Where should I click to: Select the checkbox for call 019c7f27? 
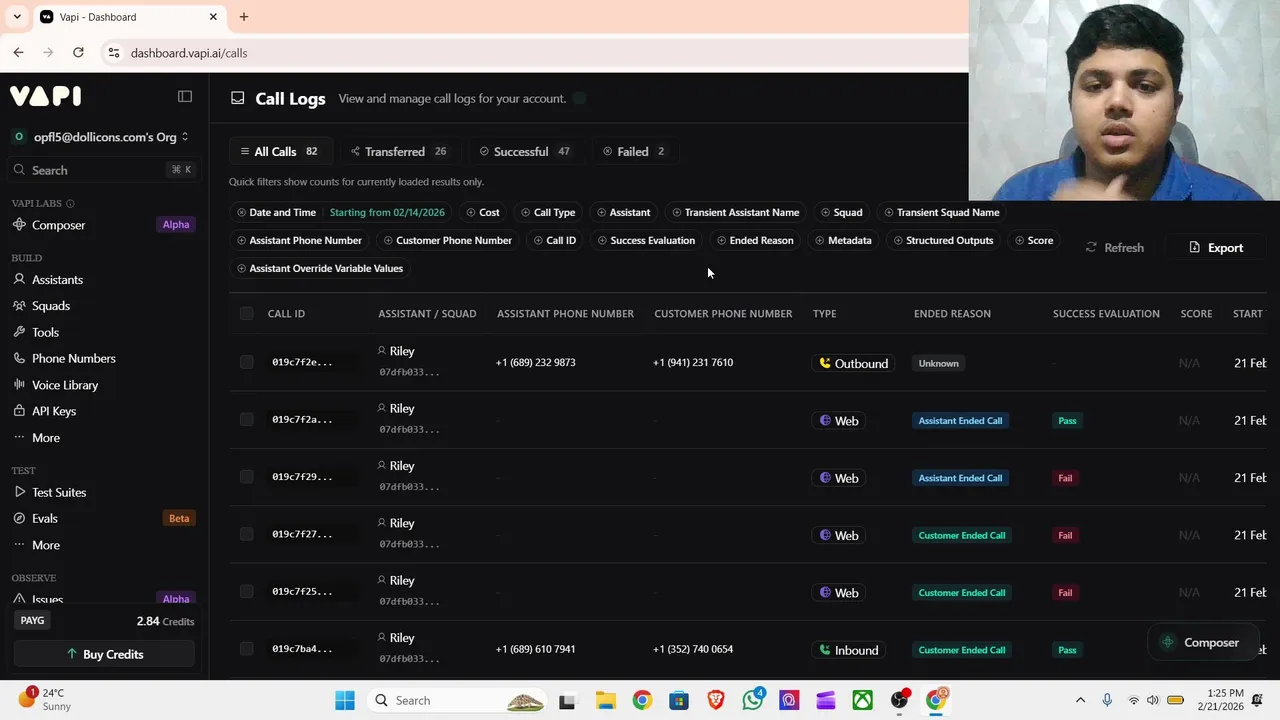click(x=246, y=534)
